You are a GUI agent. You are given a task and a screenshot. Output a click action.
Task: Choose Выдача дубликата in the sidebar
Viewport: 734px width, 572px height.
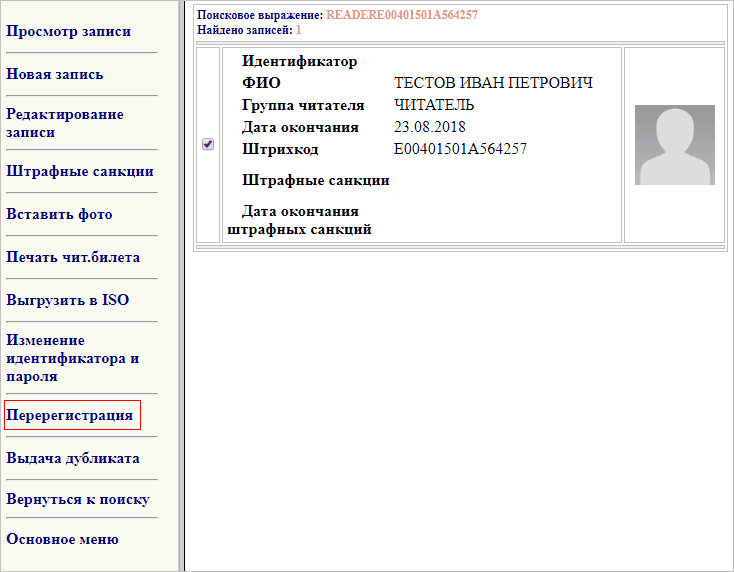[73, 458]
